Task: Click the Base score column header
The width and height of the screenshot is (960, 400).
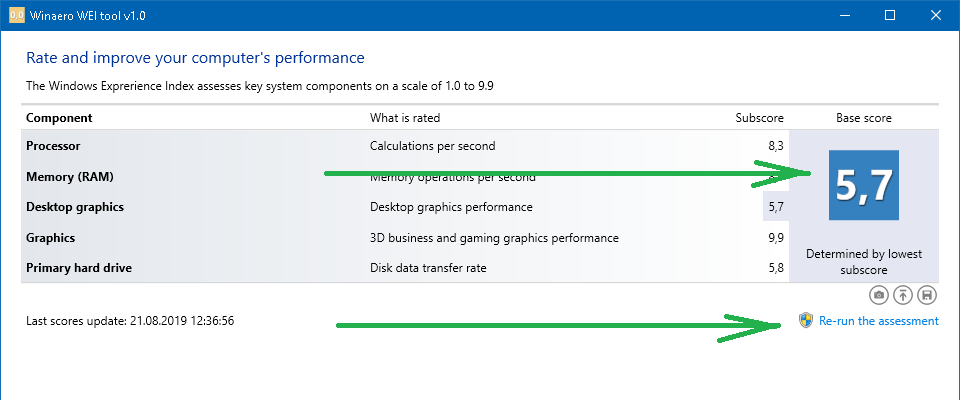Action: pyautogui.click(x=864, y=118)
